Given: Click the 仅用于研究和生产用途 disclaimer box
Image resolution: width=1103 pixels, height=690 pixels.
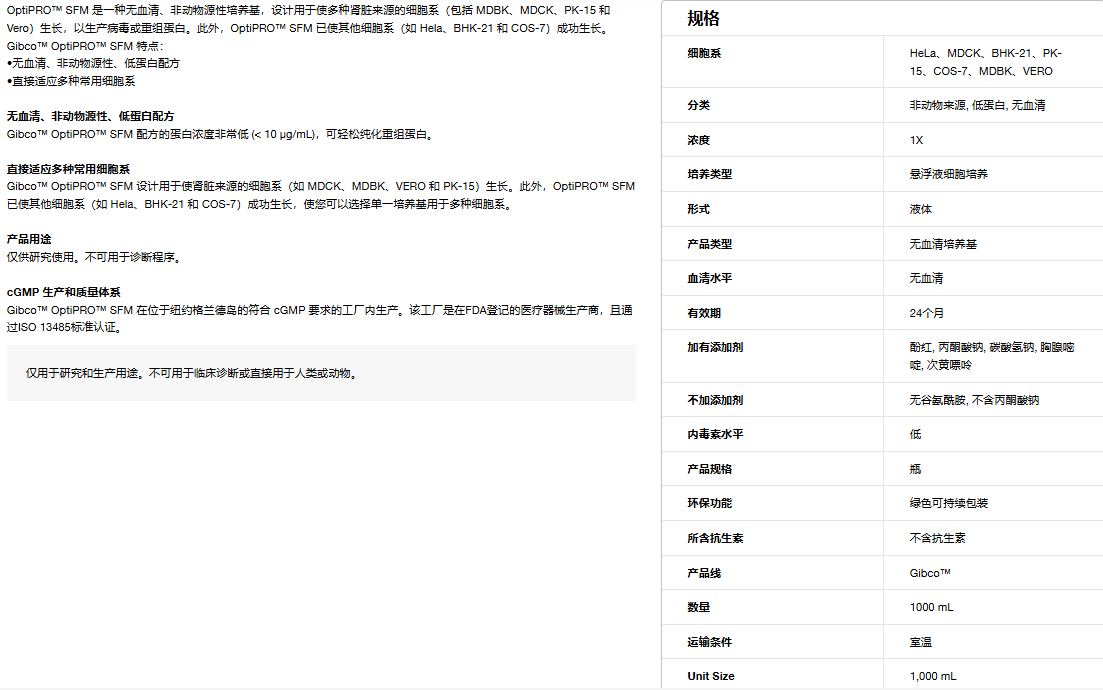Looking at the screenshot, I should pos(321,373).
